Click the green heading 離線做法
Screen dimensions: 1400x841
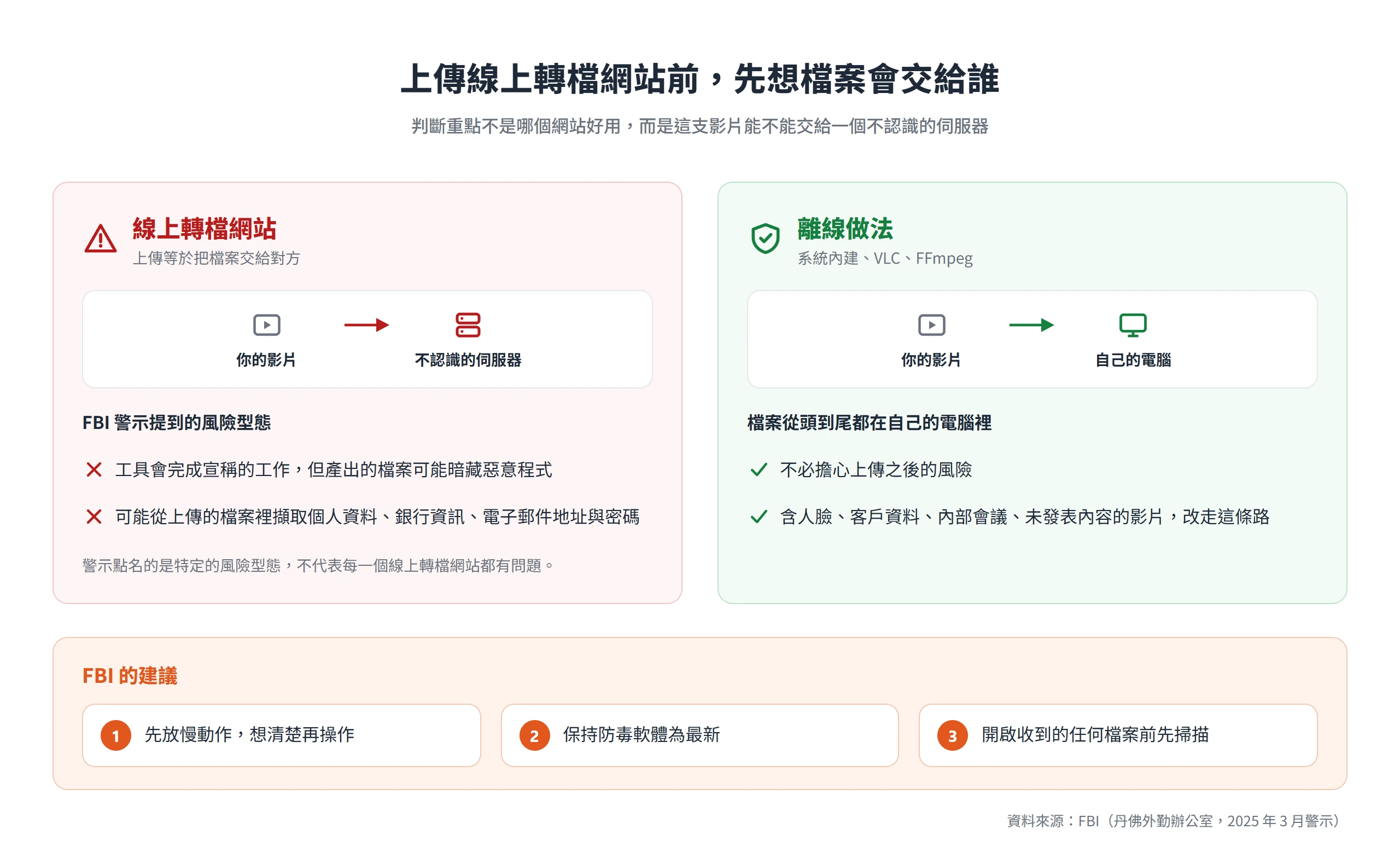coord(845,228)
